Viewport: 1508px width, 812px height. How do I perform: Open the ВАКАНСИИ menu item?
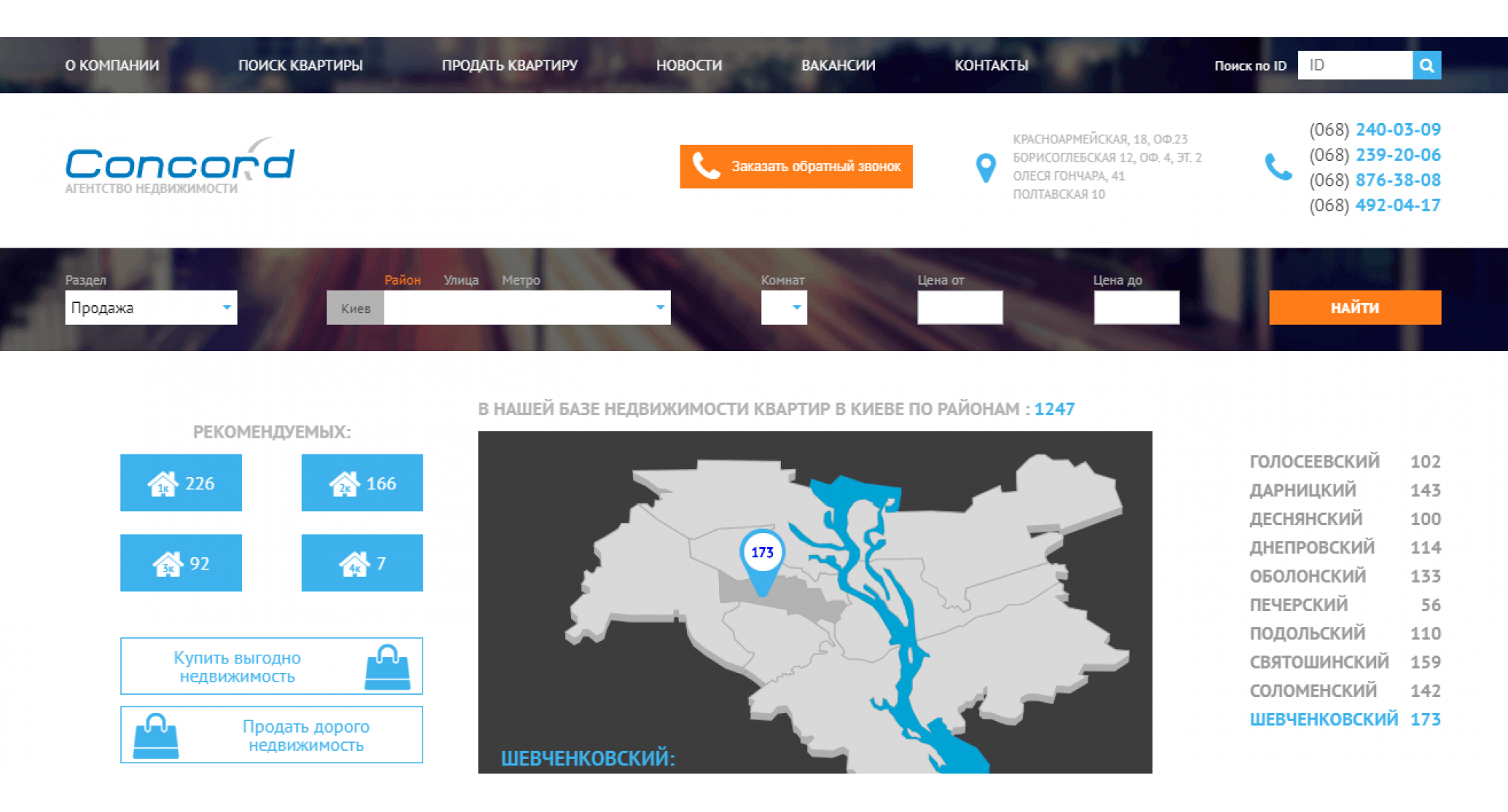tap(839, 66)
